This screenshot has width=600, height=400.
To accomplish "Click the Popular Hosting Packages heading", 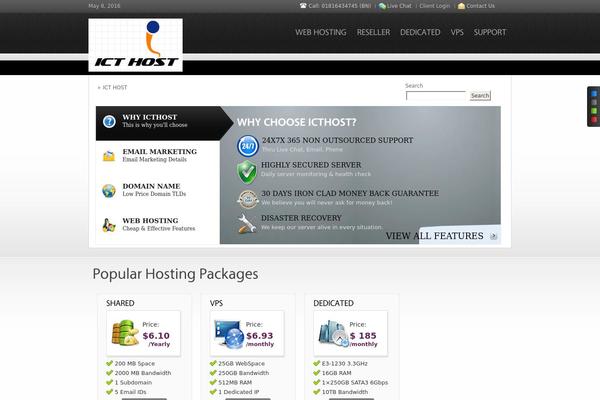I will point(175,274).
